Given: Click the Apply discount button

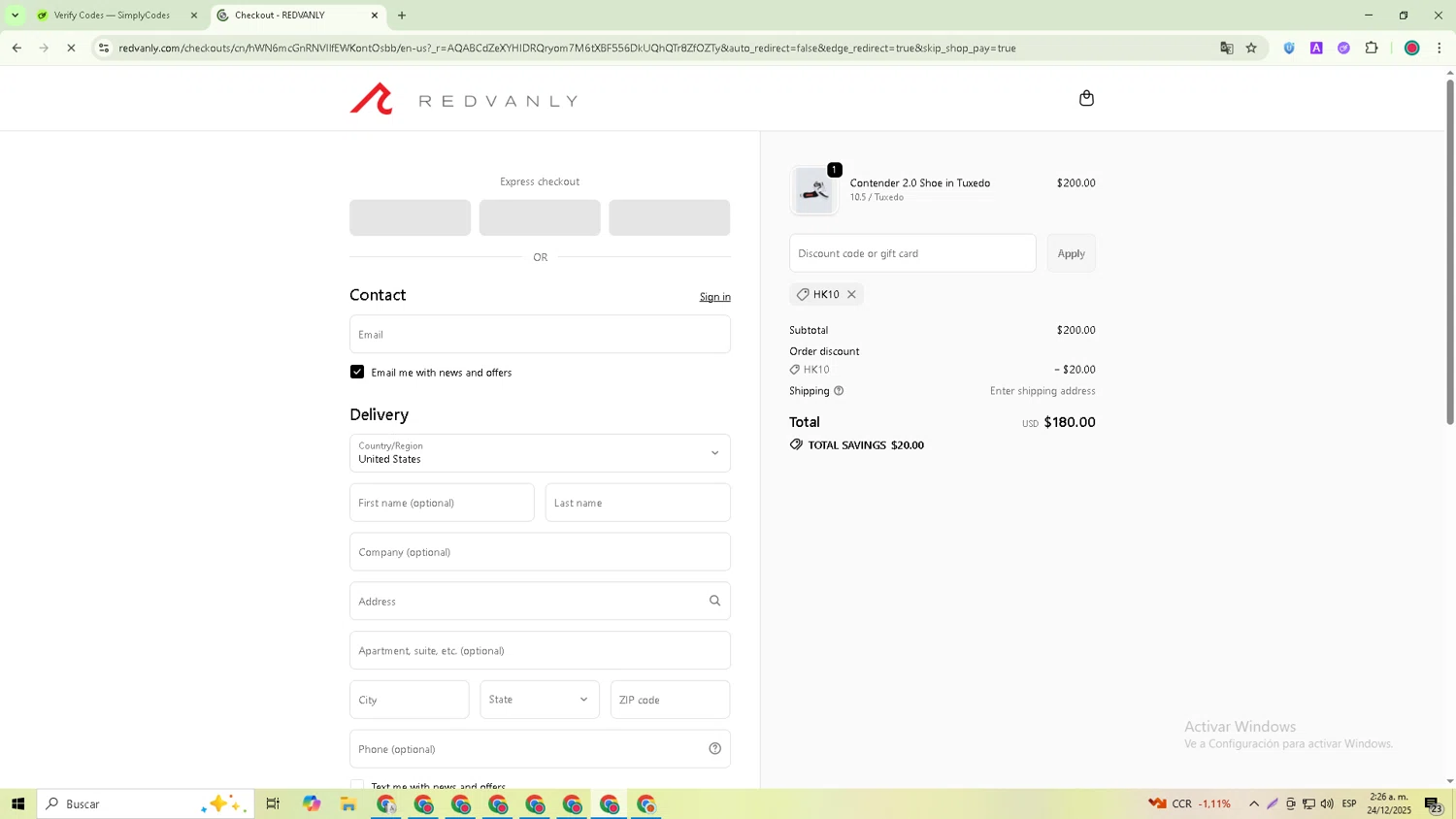Looking at the screenshot, I should [1072, 253].
